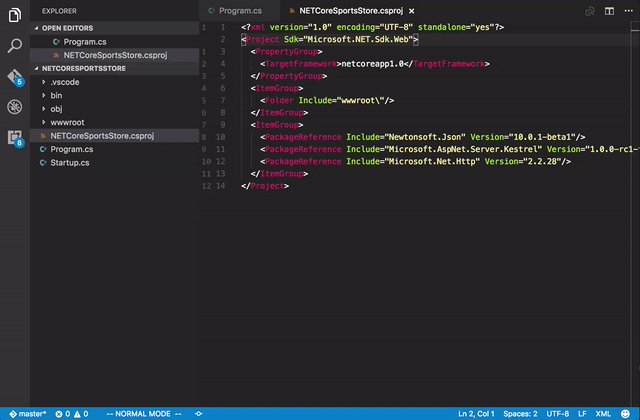The width and height of the screenshot is (640, 420).
Task: Click the errors and warnings count indicator
Action: [72, 413]
